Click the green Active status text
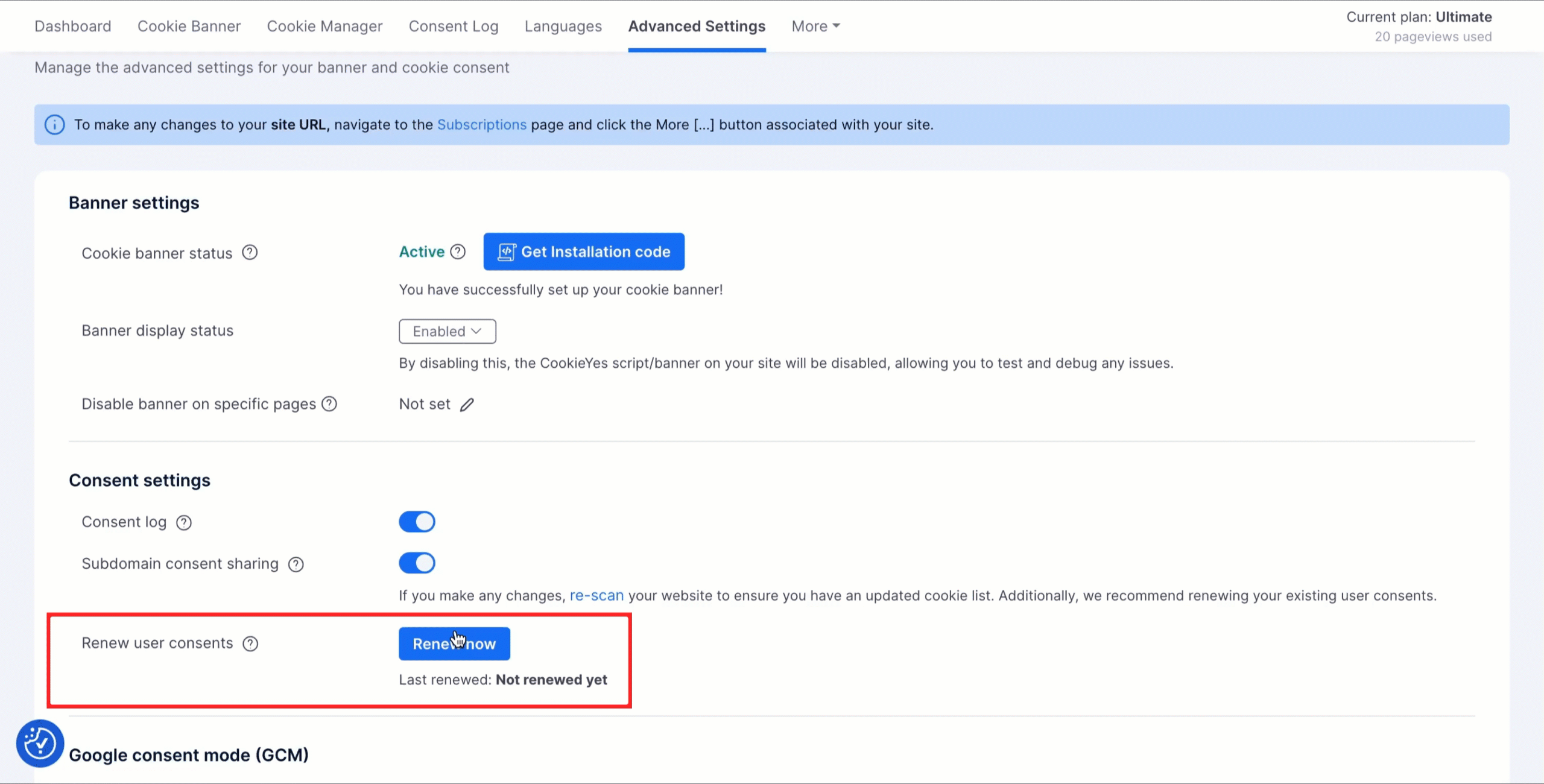The width and height of the screenshot is (1544, 784). coord(422,251)
